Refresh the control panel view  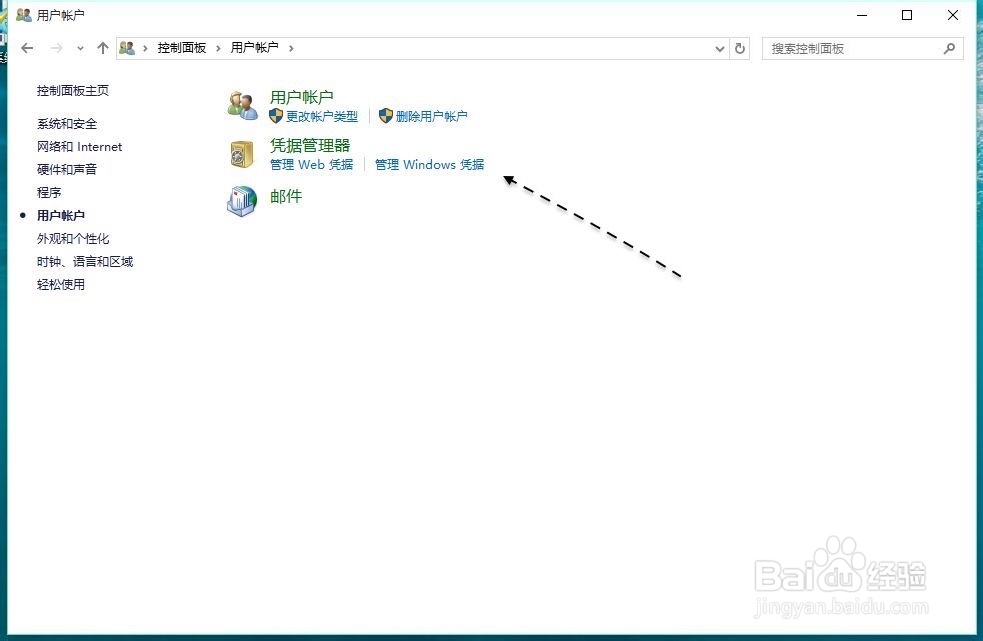pos(740,48)
